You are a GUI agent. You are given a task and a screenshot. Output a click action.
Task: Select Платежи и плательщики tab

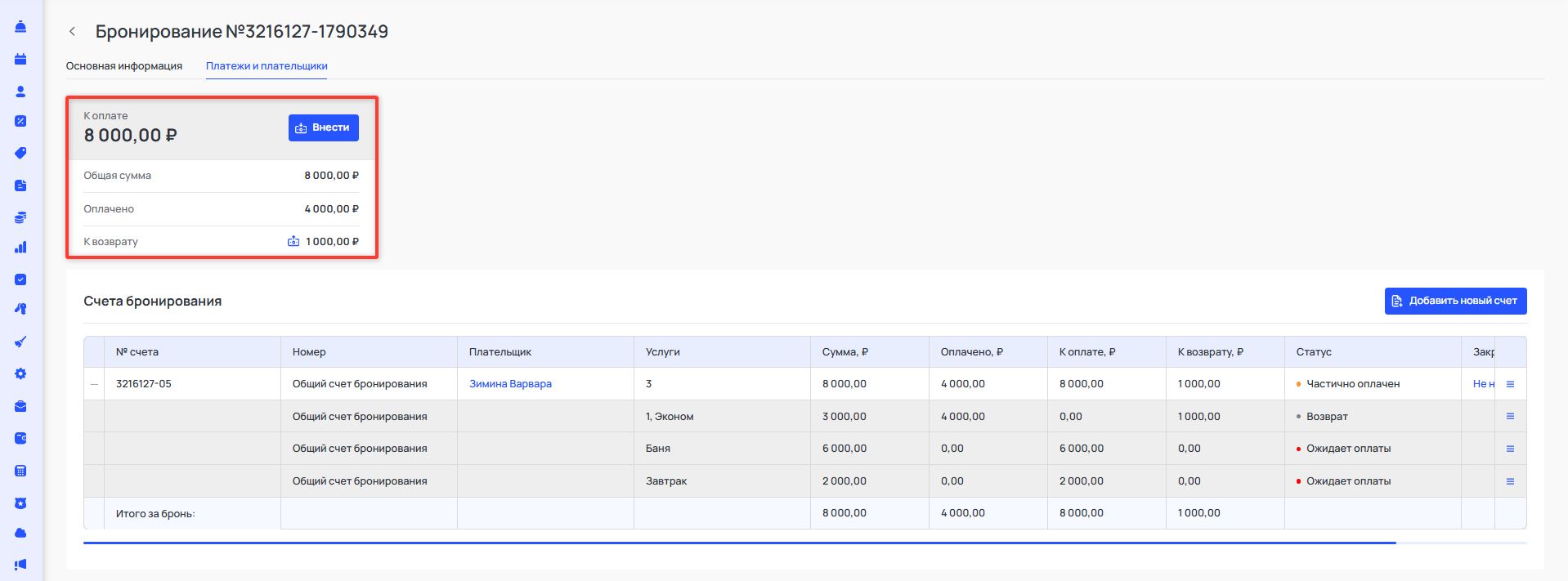(x=267, y=66)
